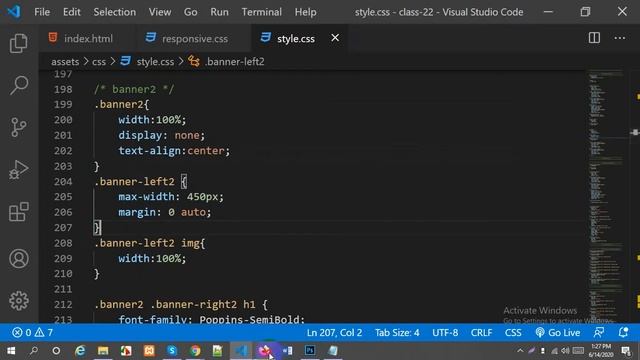
Task: Open File Explorer from the taskbar
Action: tap(103, 351)
